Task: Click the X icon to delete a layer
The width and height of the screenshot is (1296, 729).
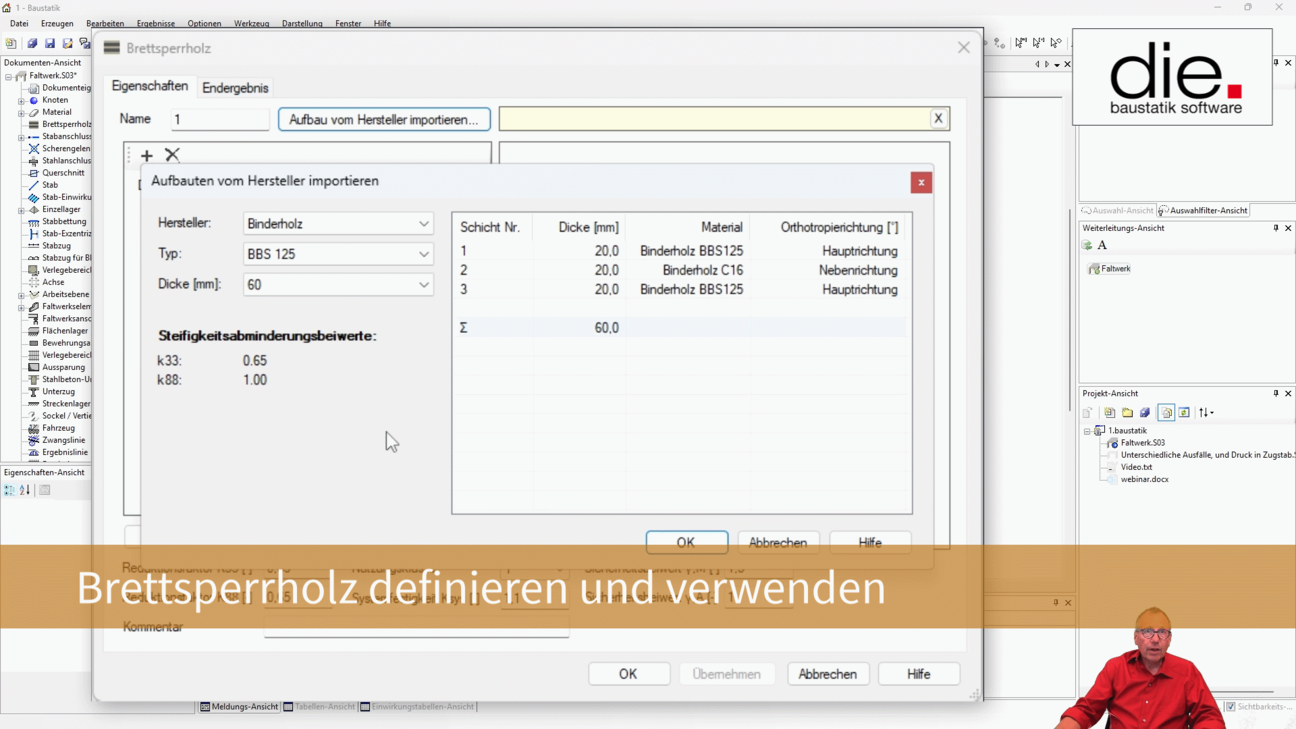Action: (172, 155)
